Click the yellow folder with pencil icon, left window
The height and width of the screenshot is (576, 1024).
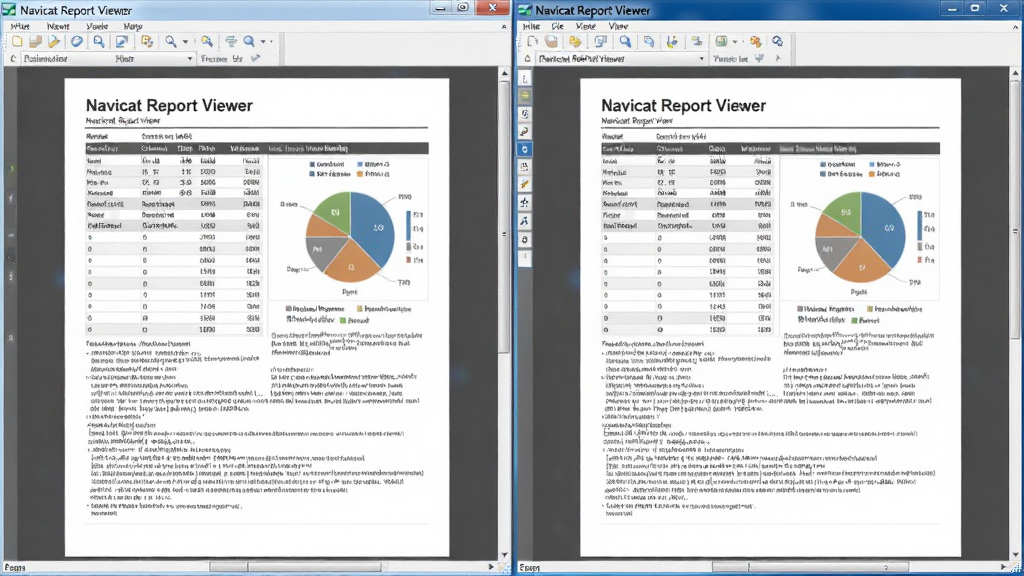point(54,41)
